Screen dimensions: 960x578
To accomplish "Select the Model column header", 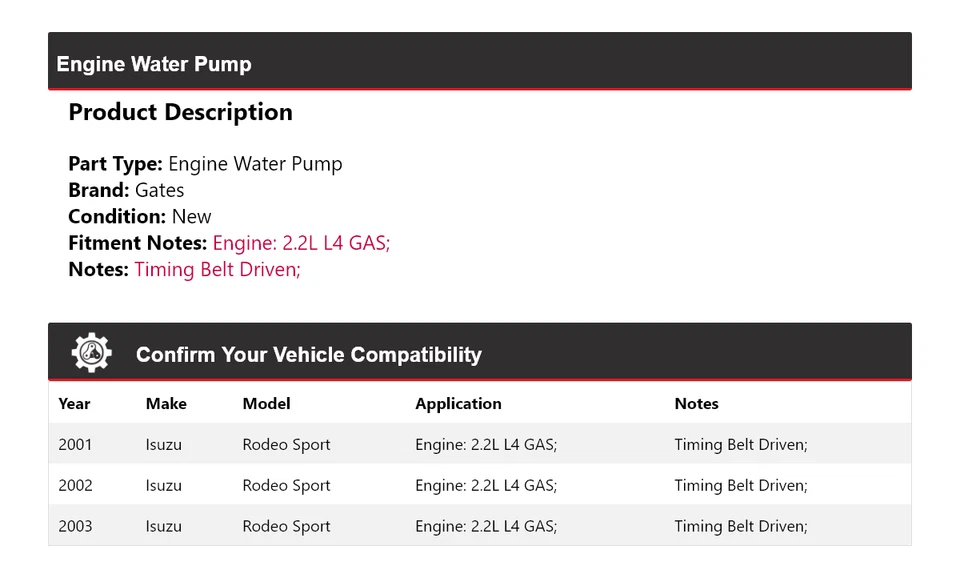I will point(266,404).
